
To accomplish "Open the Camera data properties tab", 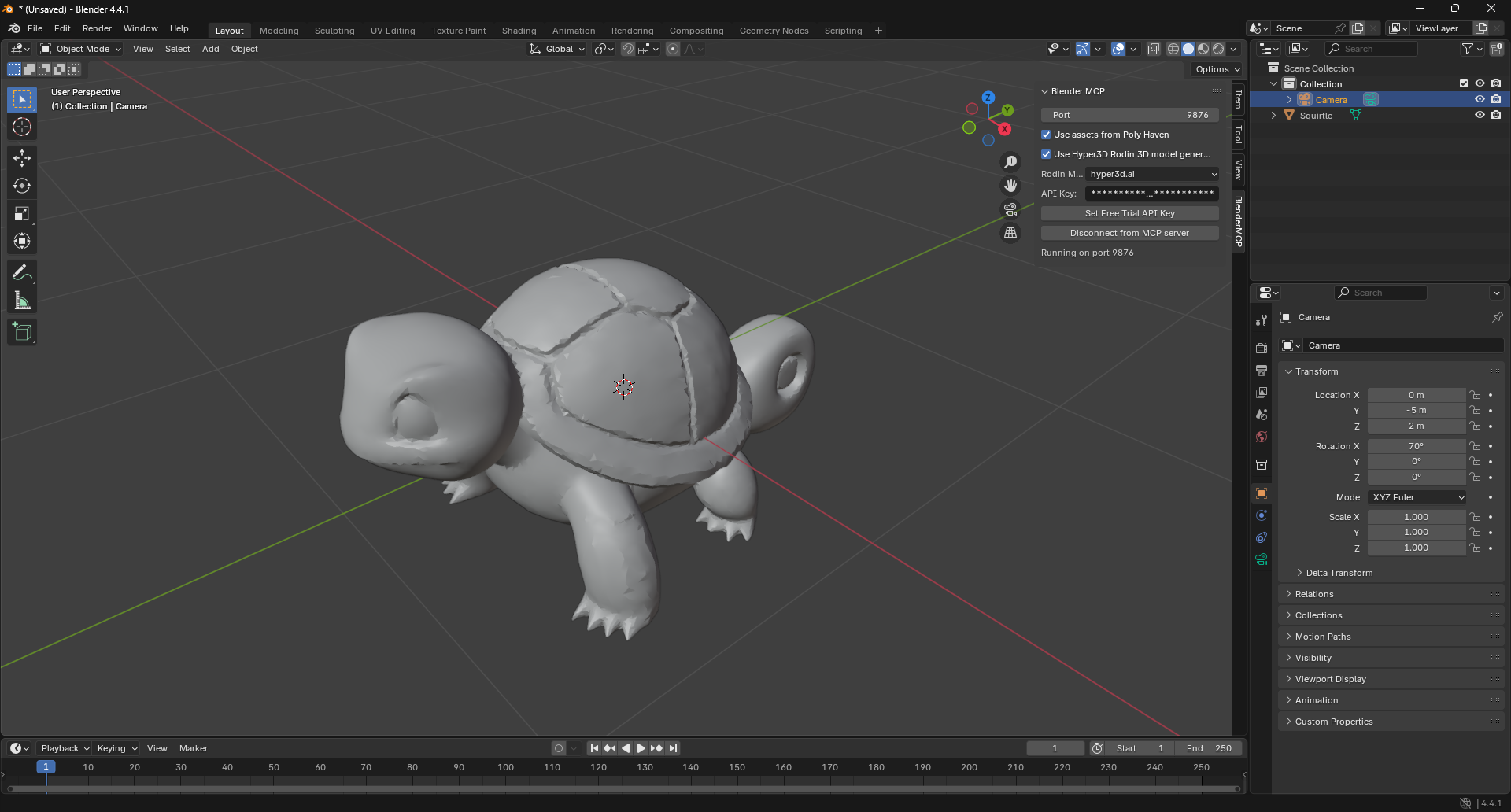I will (x=1262, y=559).
